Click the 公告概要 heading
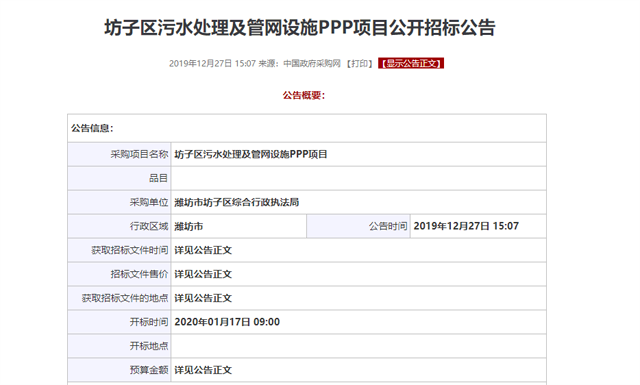 click(304, 96)
